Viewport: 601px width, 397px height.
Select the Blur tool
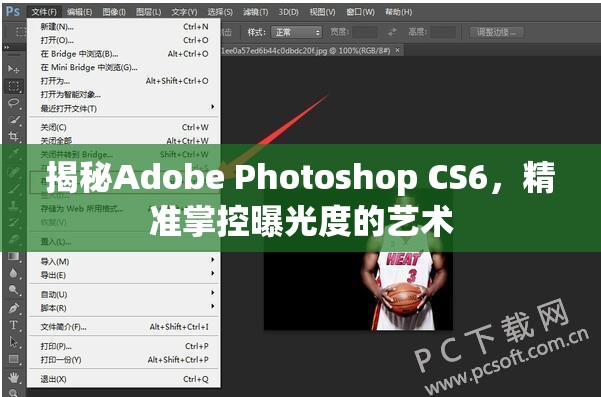13,273
